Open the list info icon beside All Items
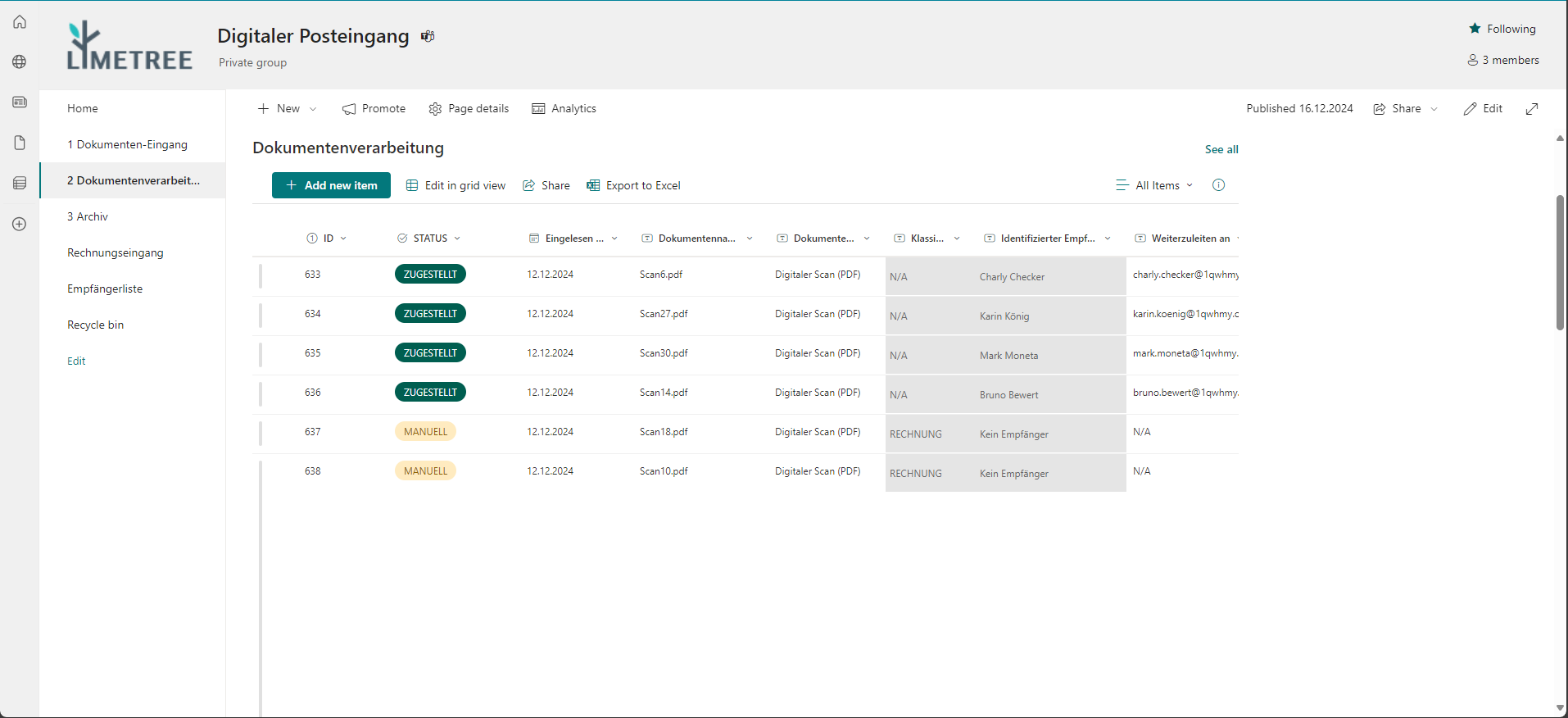 [1218, 185]
